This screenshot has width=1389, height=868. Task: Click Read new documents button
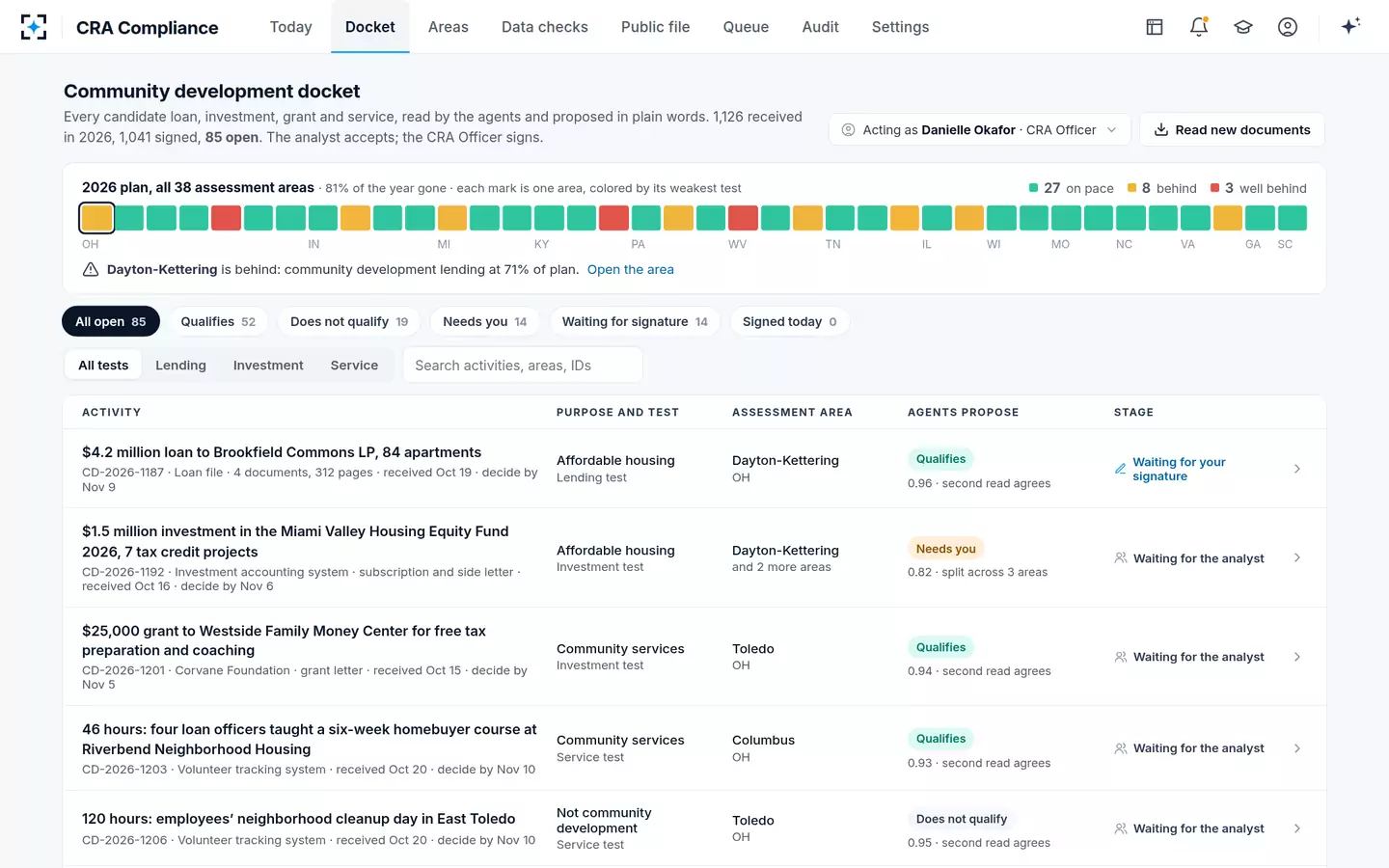[1232, 129]
